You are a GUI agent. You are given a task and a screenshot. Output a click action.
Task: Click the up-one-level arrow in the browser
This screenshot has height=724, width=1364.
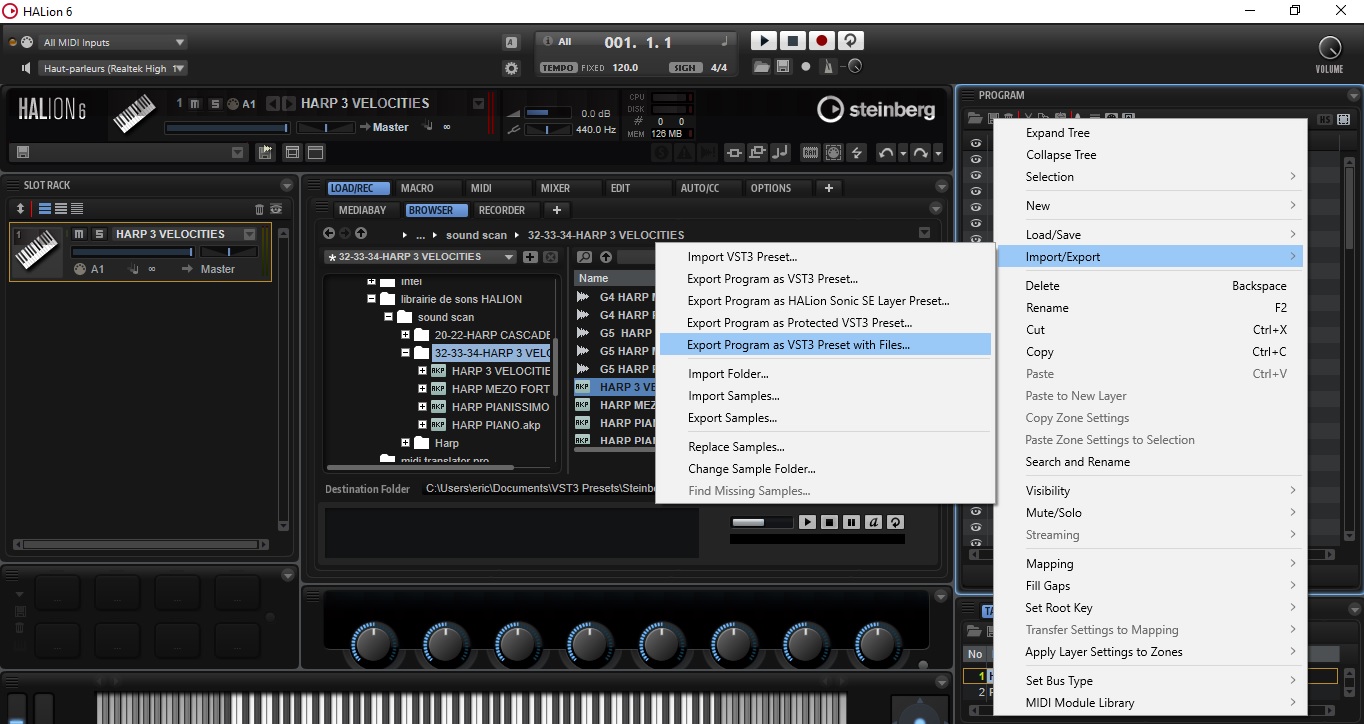361,232
